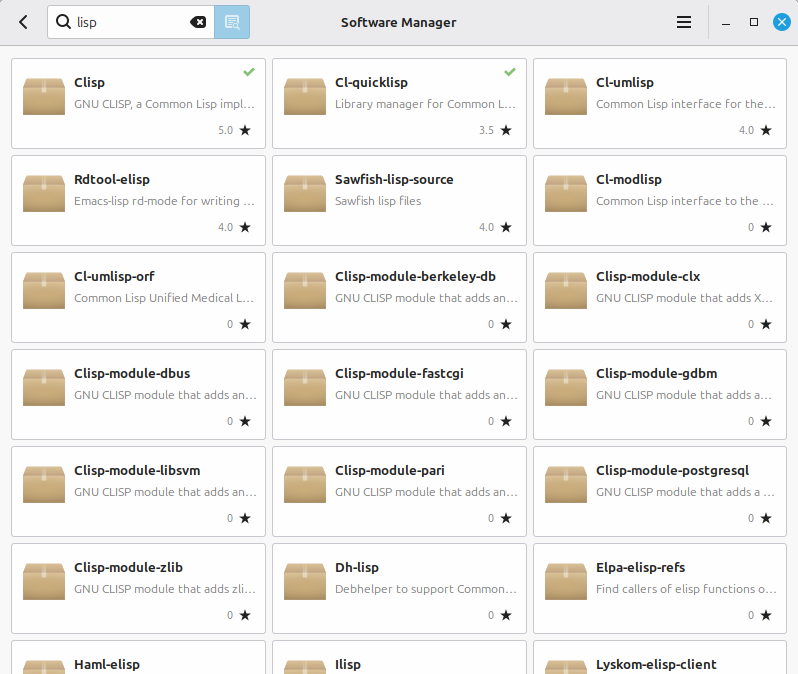Screen dimensions: 798x674
Task: Click the star rating on Rdtool-elisp
Action: pos(235,227)
